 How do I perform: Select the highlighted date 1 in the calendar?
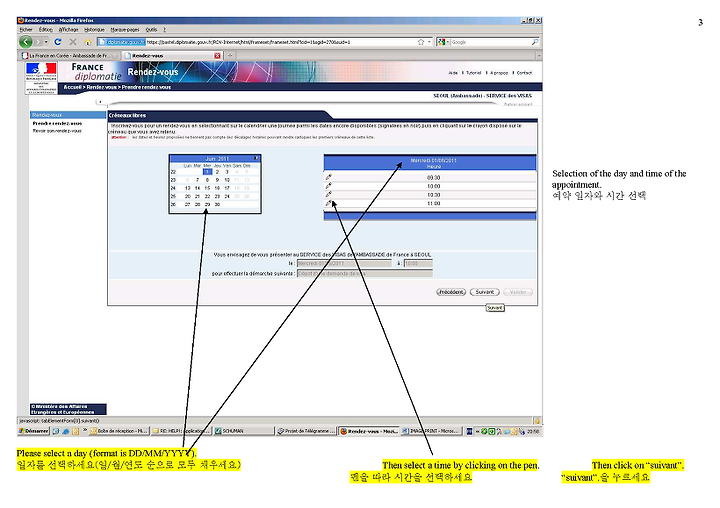[x=207, y=172]
